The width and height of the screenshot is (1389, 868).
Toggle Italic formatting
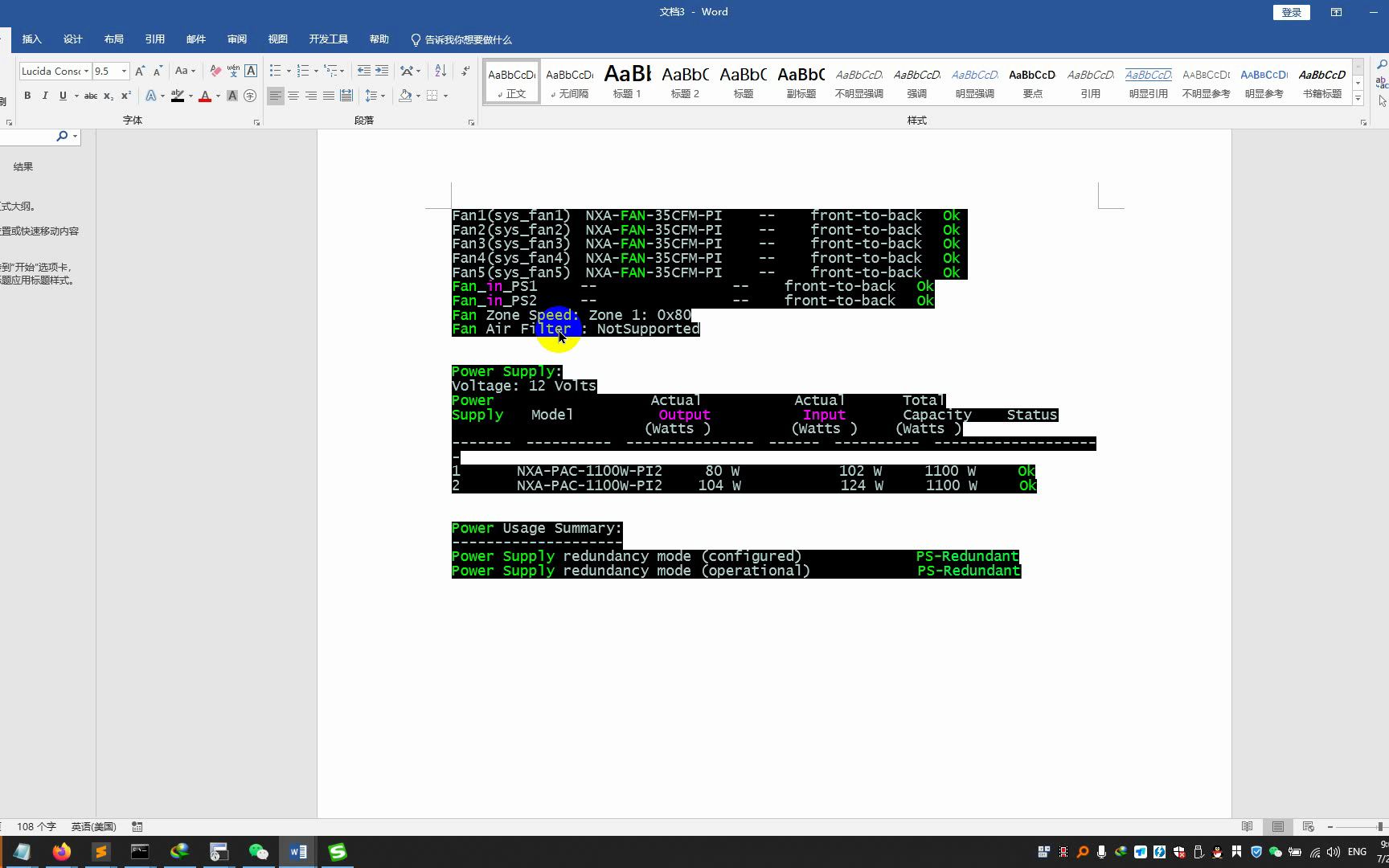point(45,96)
